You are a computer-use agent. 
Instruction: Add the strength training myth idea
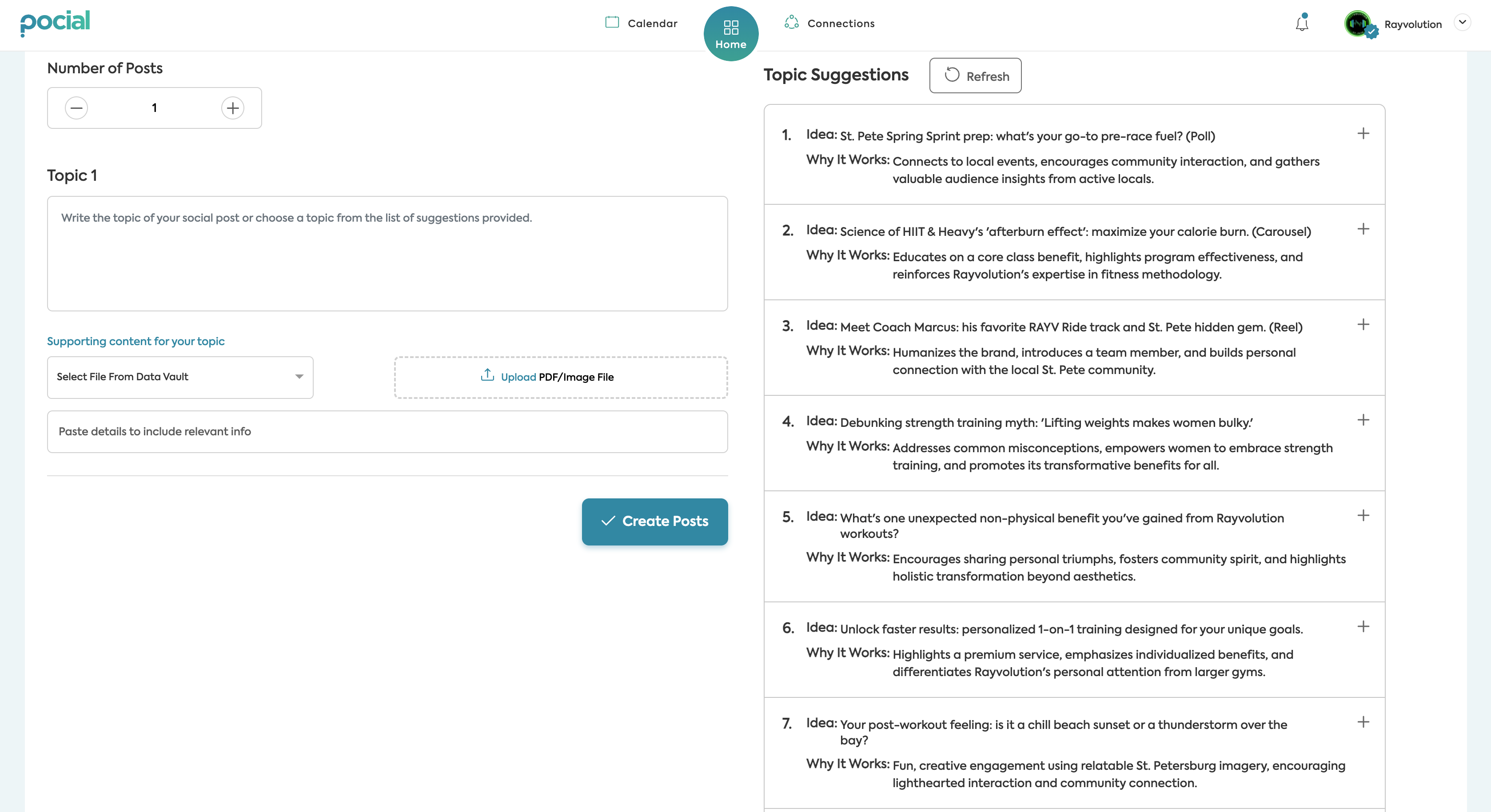1363,420
